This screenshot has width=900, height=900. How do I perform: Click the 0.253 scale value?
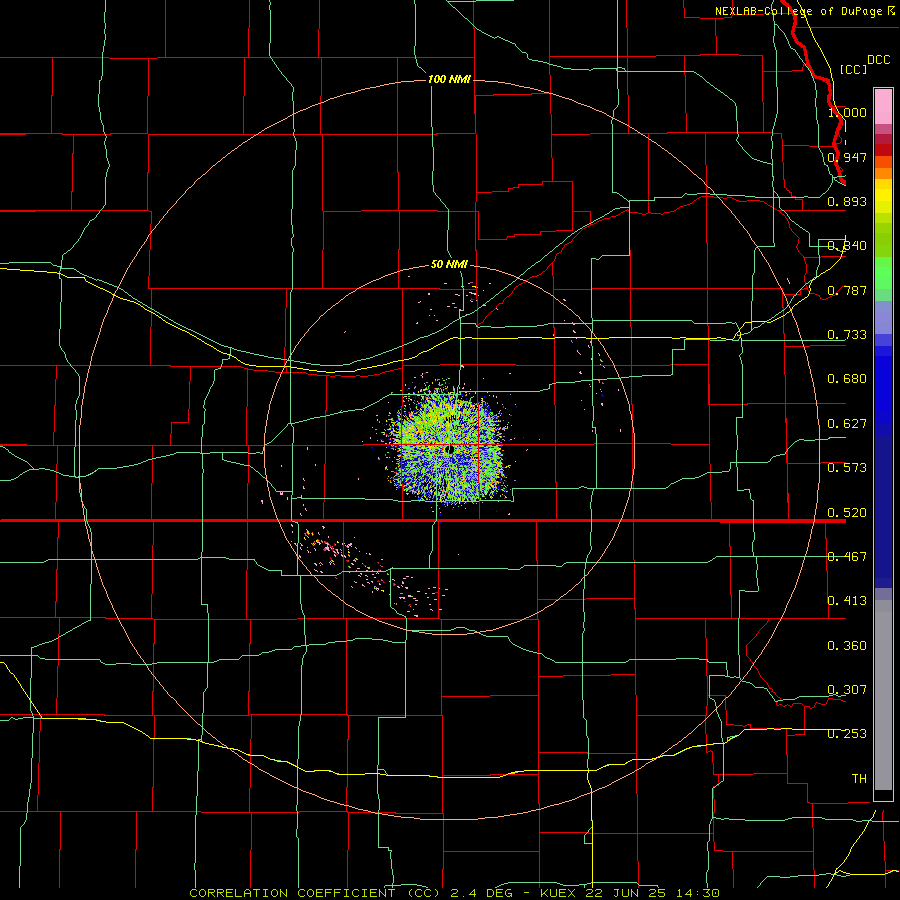coord(847,734)
